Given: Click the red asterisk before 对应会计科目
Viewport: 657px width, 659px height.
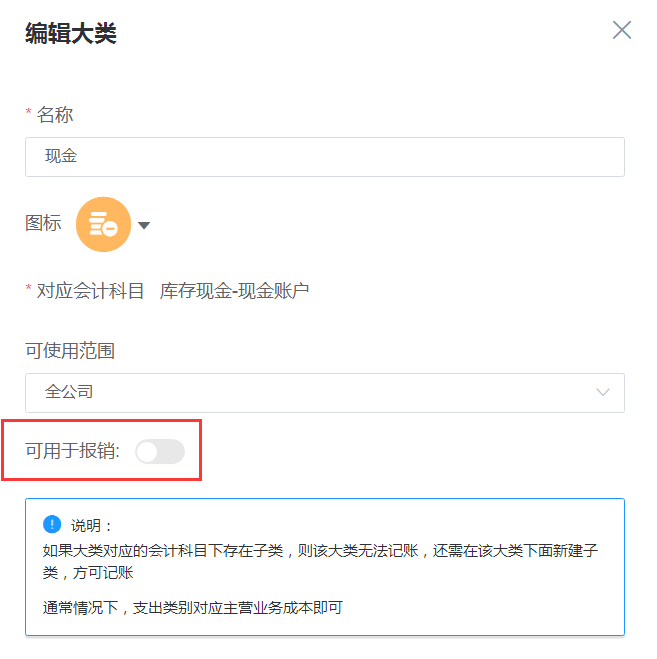Looking at the screenshot, I should tap(29, 288).
